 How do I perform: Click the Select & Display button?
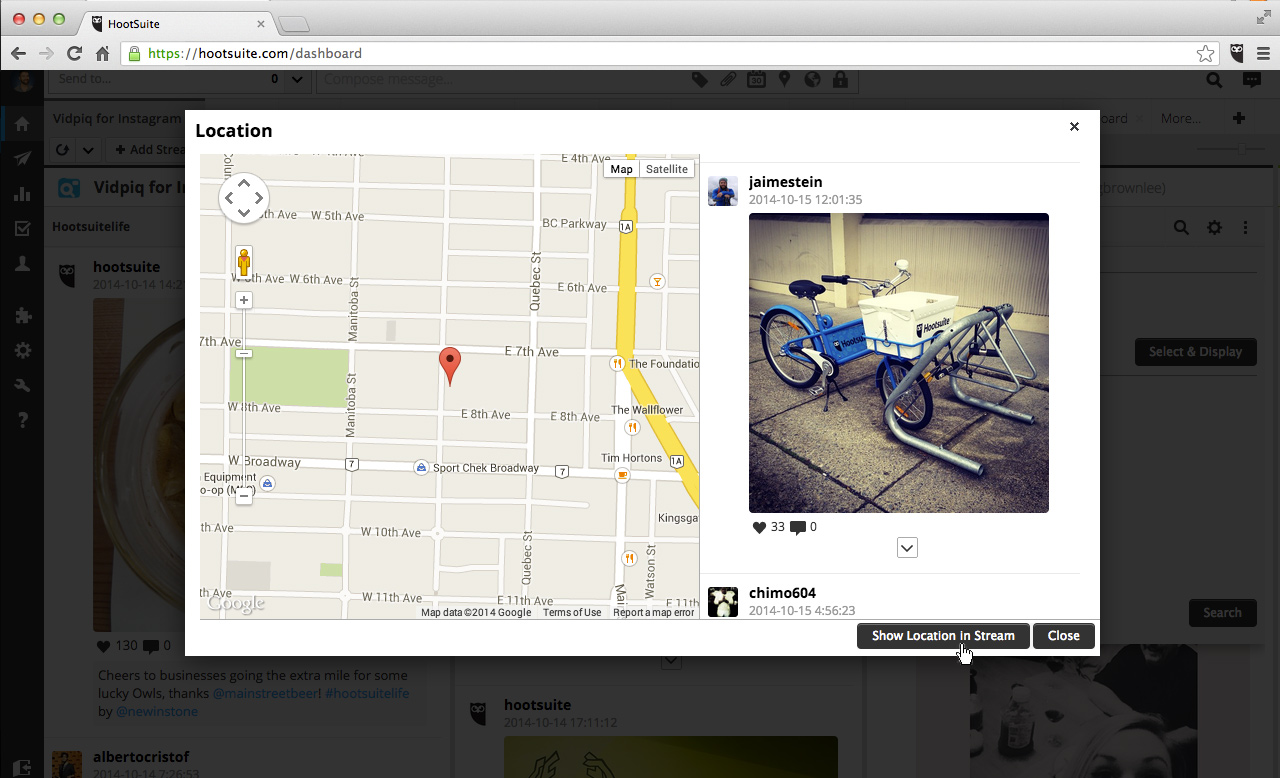[x=1195, y=352]
